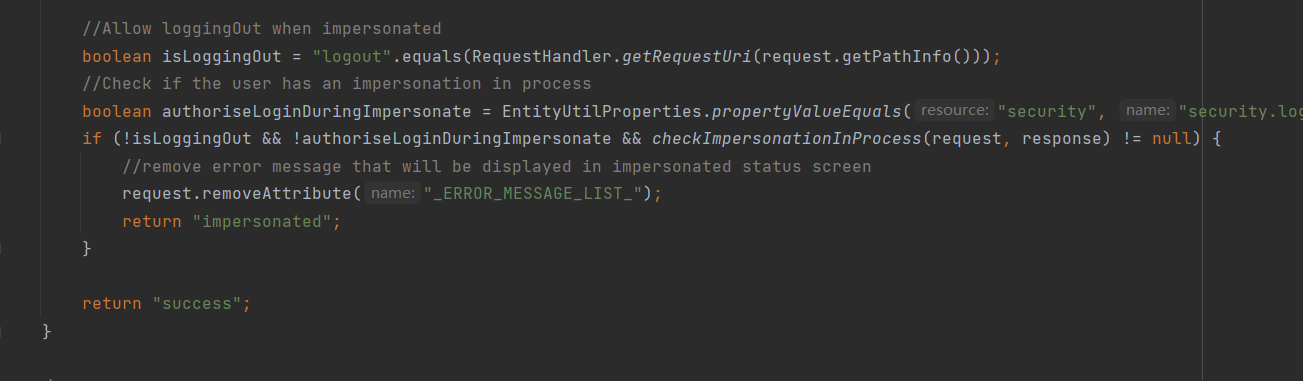Click the "name:" hint after "security"

click(x=1147, y=111)
